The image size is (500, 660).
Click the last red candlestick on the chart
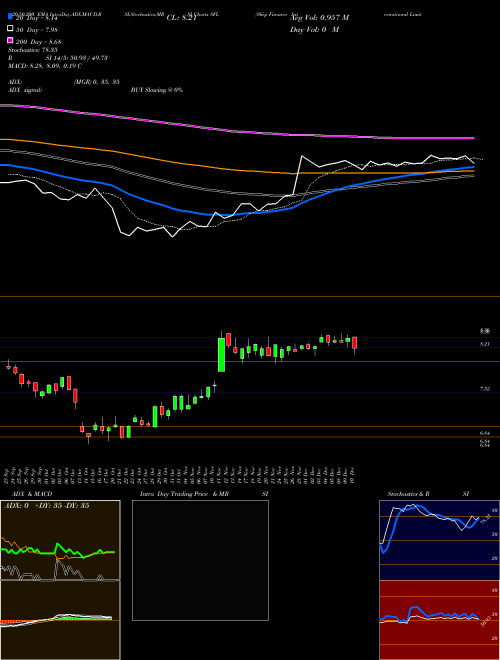tap(354, 343)
